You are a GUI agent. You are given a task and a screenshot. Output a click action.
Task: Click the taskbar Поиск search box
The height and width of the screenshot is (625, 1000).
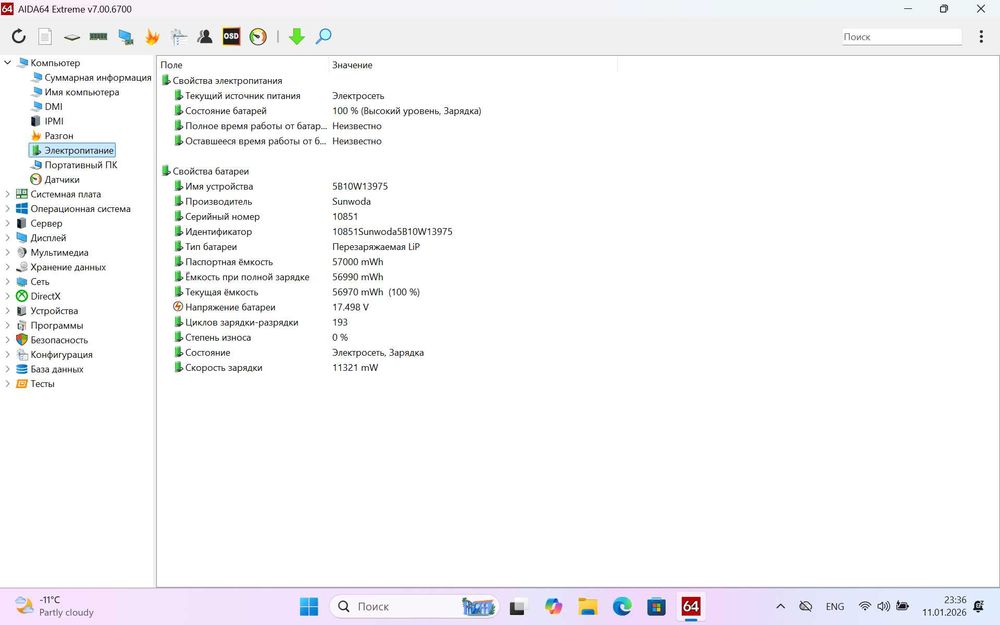click(415, 607)
